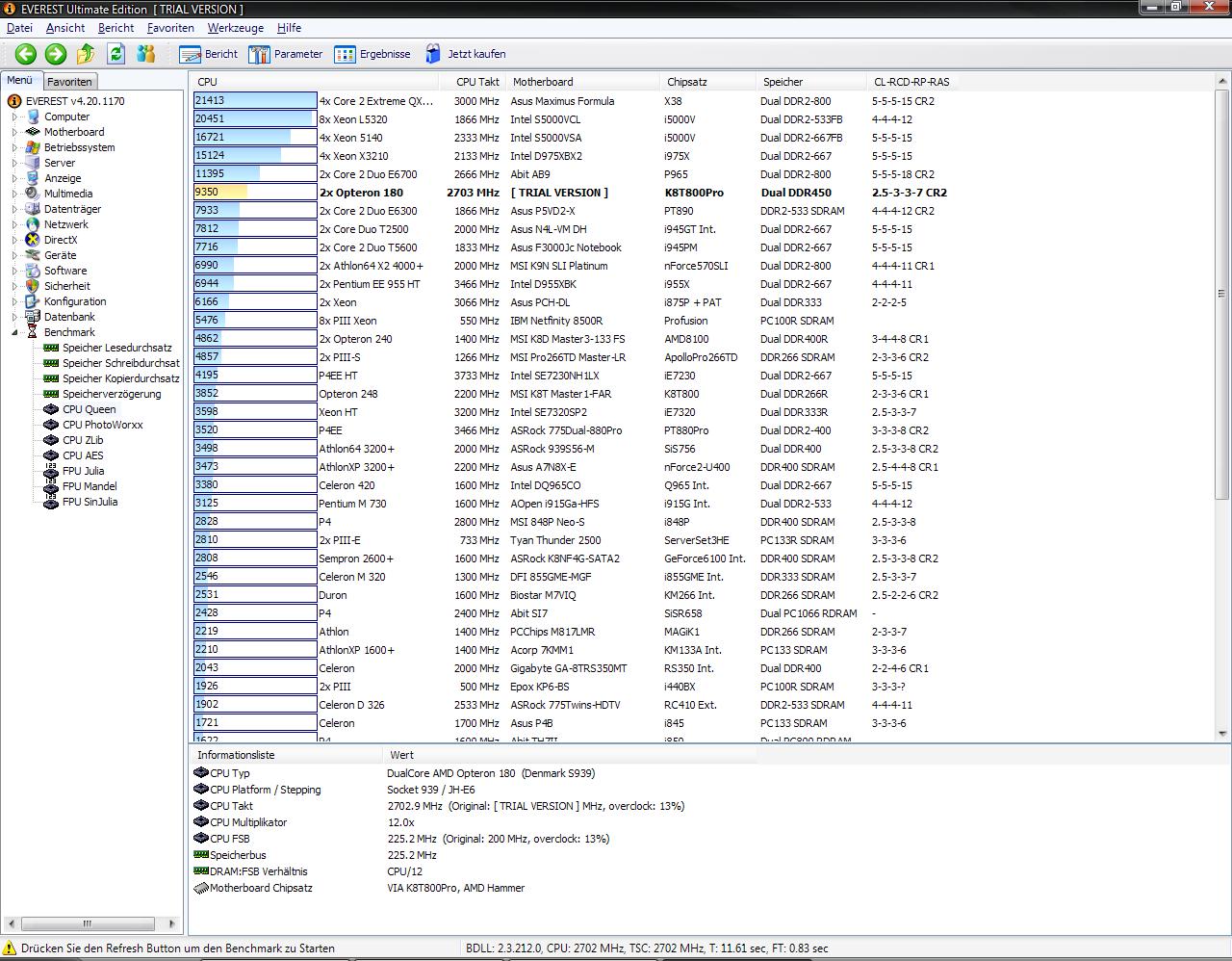Click the 16721 score bar
This screenshot has width=1232, height=961.
pos(255,137)
